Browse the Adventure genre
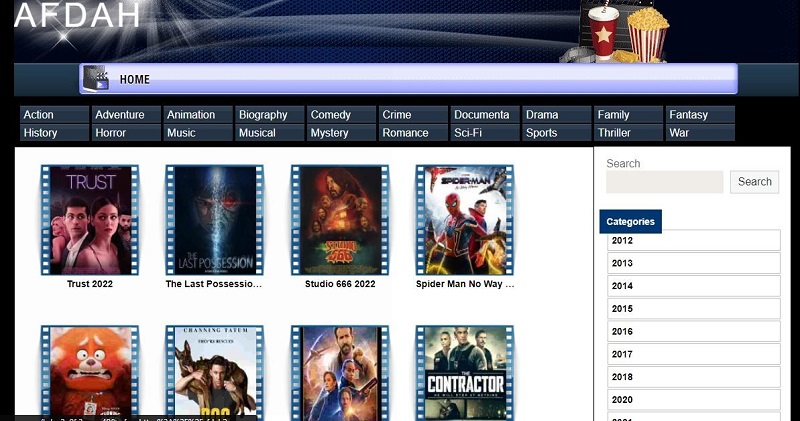The width and height of the screenshot is (800, 421). [126, 114]
